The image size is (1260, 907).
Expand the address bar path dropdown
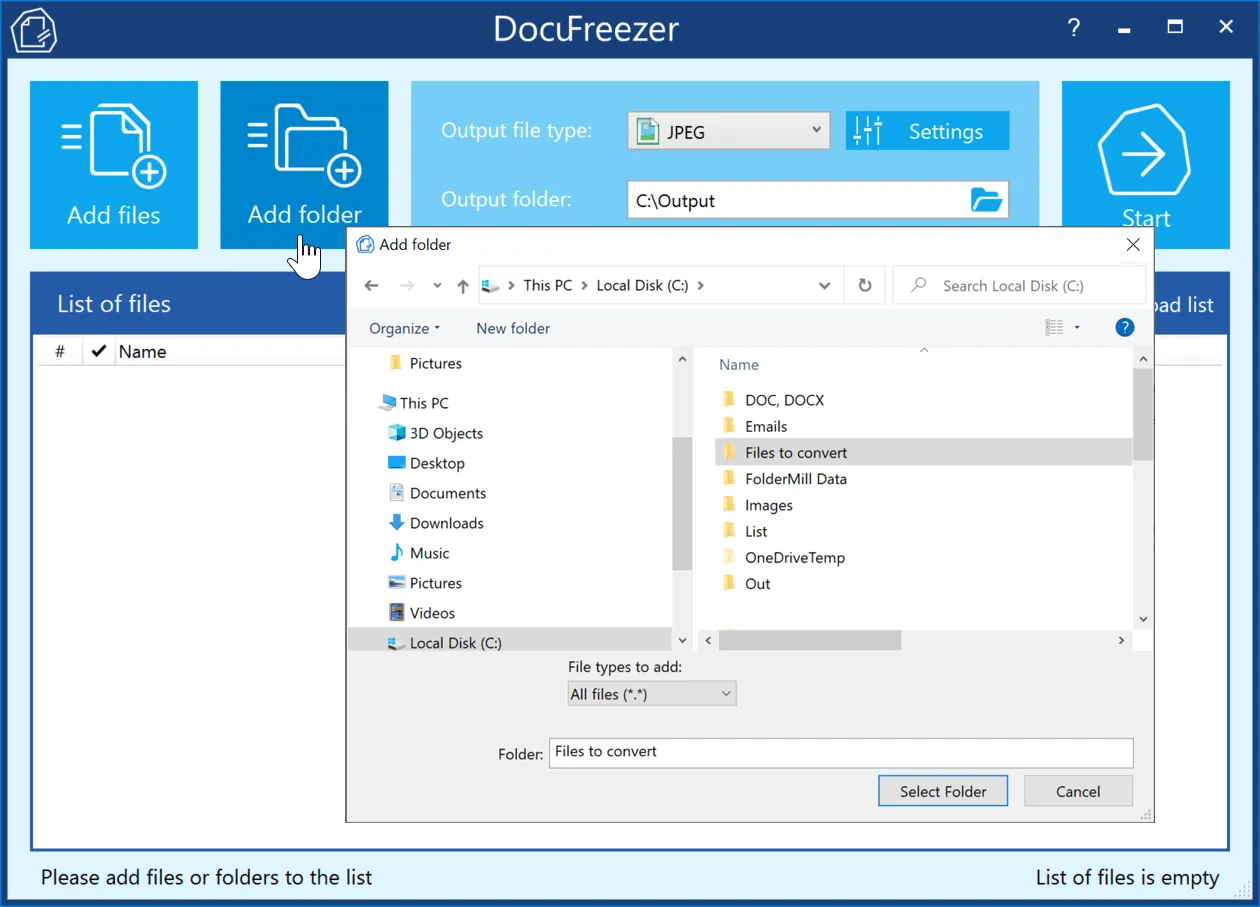click(824, 286)
